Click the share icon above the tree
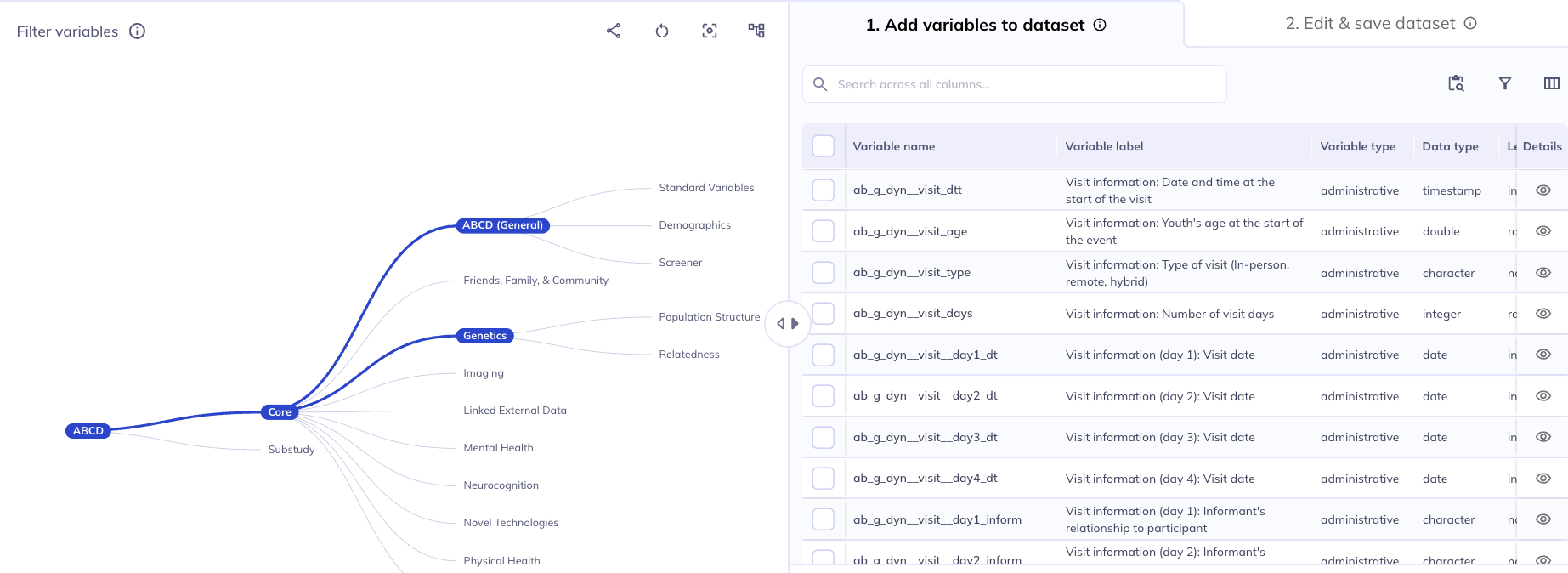1568x573 pixels. click(x=614, y=31)
